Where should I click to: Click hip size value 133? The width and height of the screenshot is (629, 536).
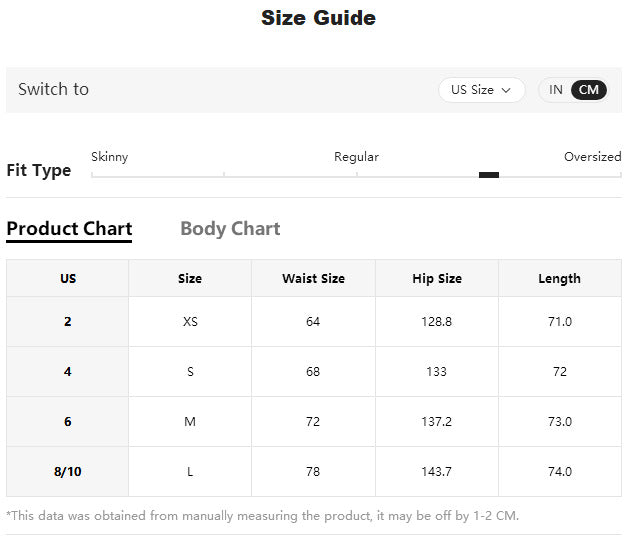point(437,372)
